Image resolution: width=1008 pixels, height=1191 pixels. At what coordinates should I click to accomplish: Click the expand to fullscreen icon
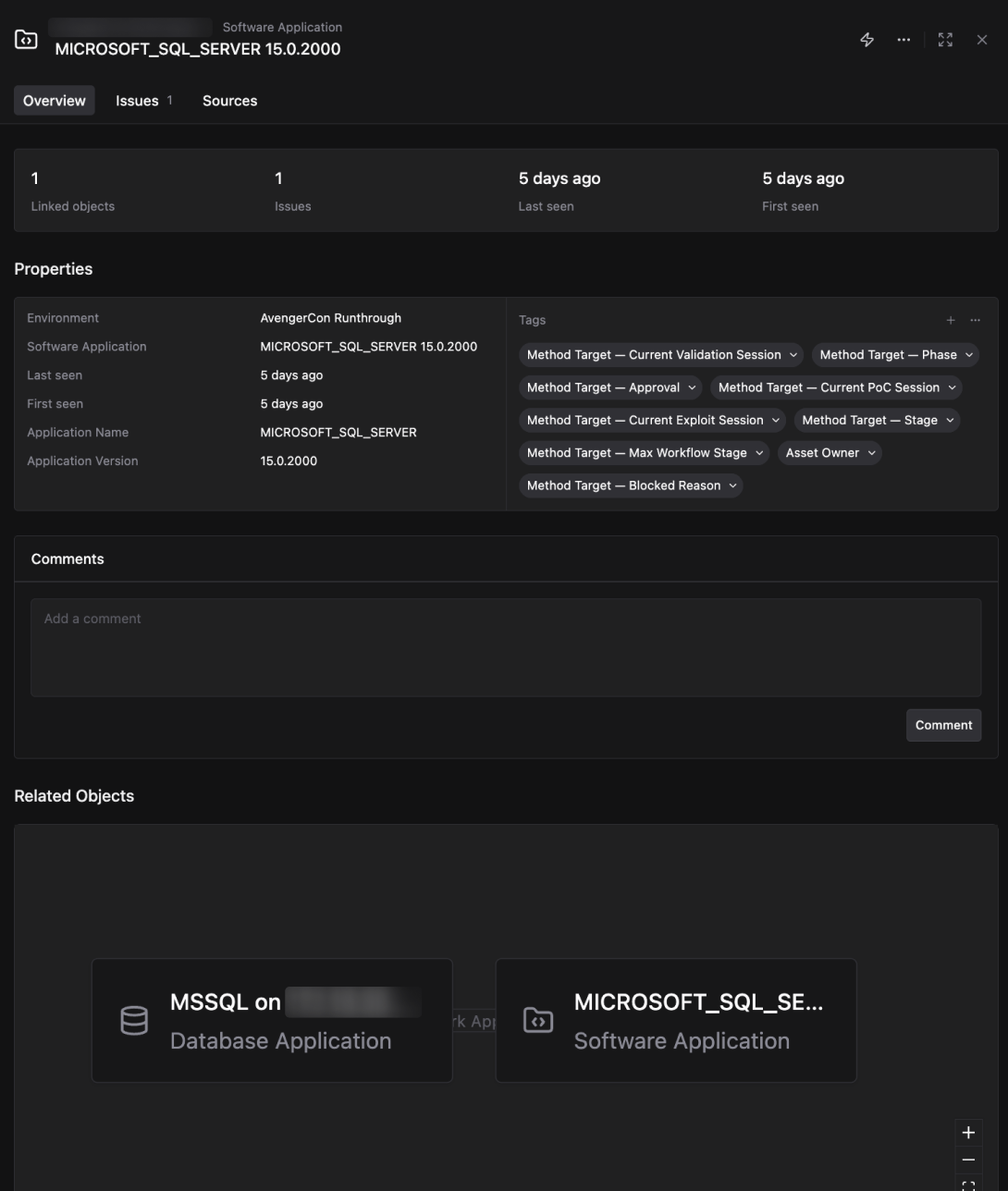pos(945,40)
